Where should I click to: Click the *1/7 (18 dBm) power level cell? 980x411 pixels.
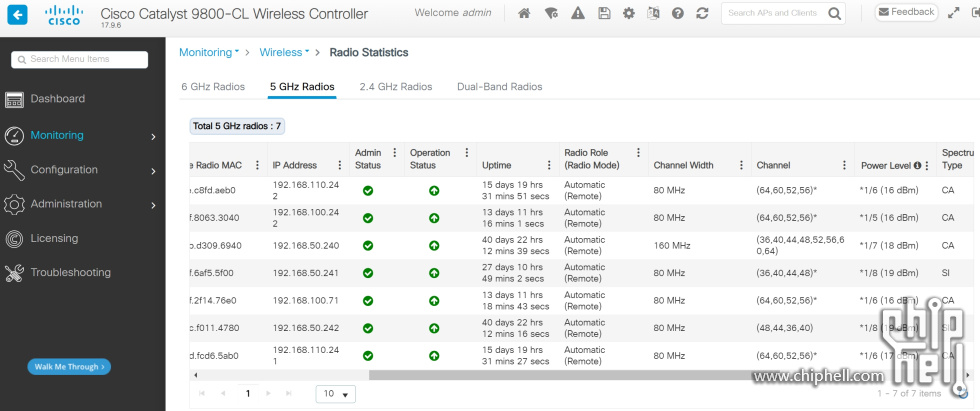coord(889,245)
